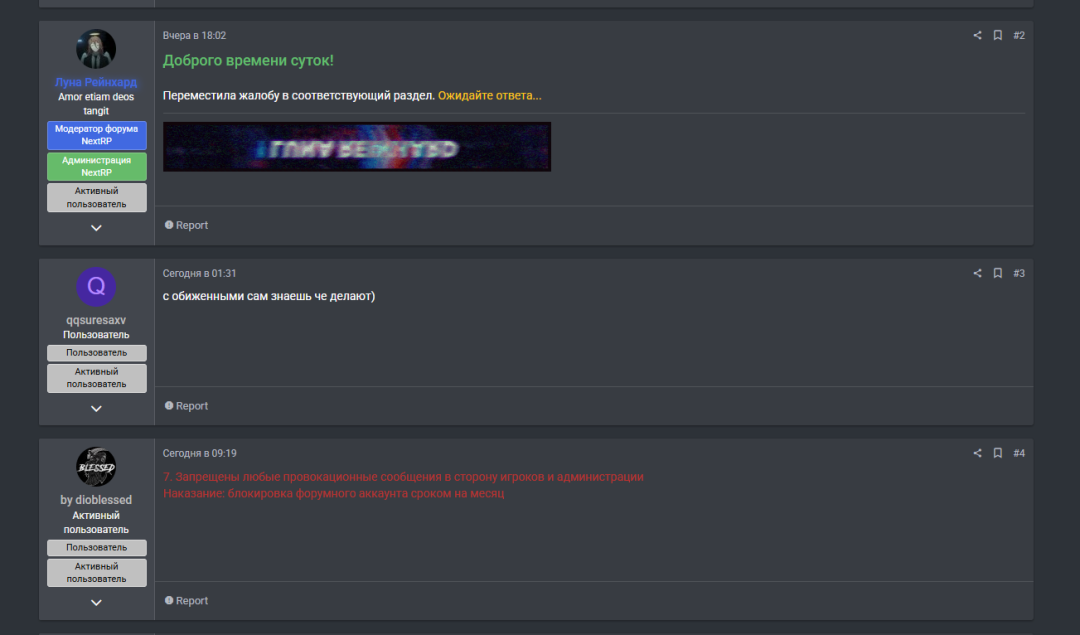1080x635 pixels.
Task: Bookmark post #3
Action: [997, 273]
